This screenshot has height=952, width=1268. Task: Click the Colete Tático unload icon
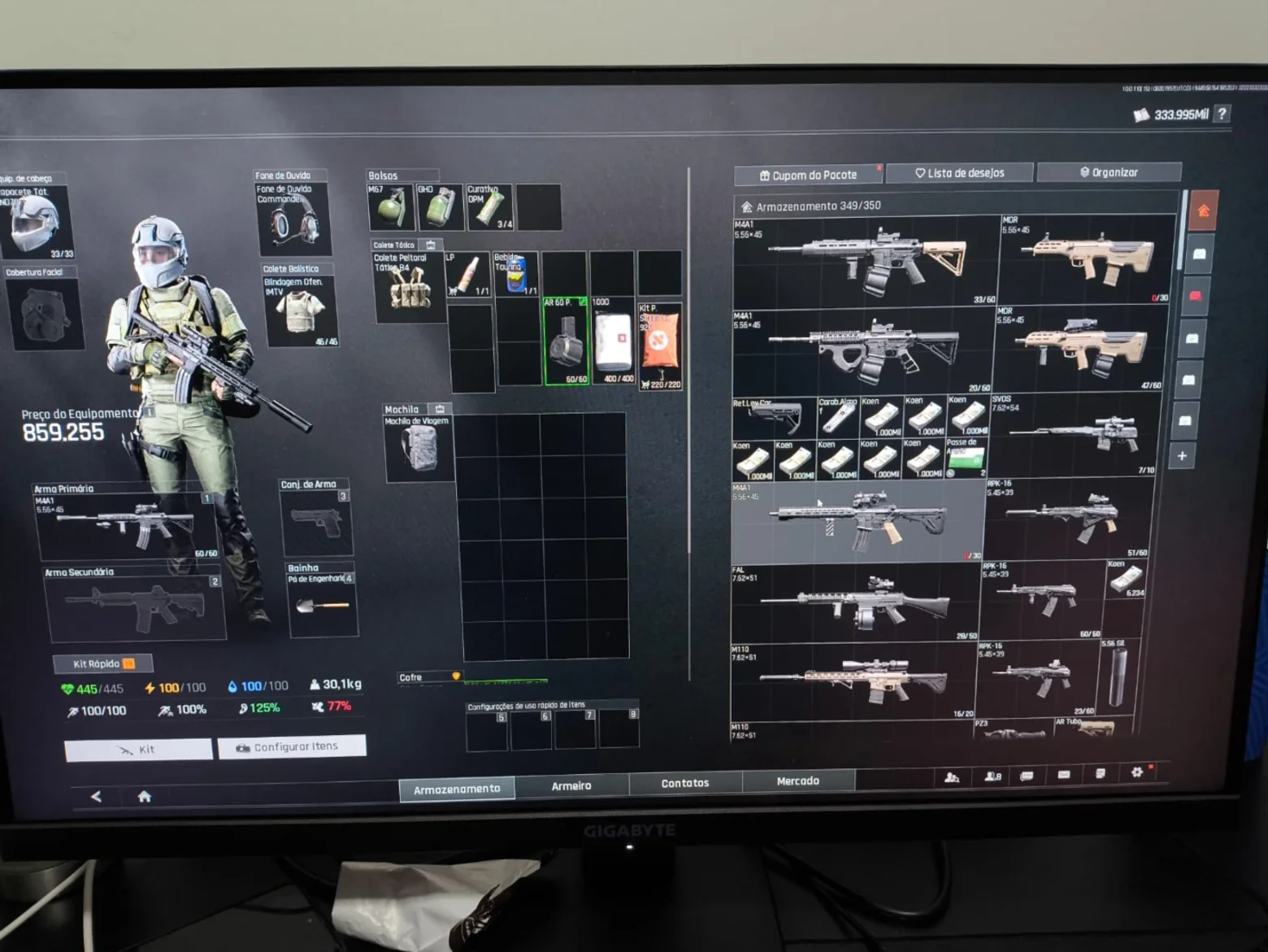point(431,245)
